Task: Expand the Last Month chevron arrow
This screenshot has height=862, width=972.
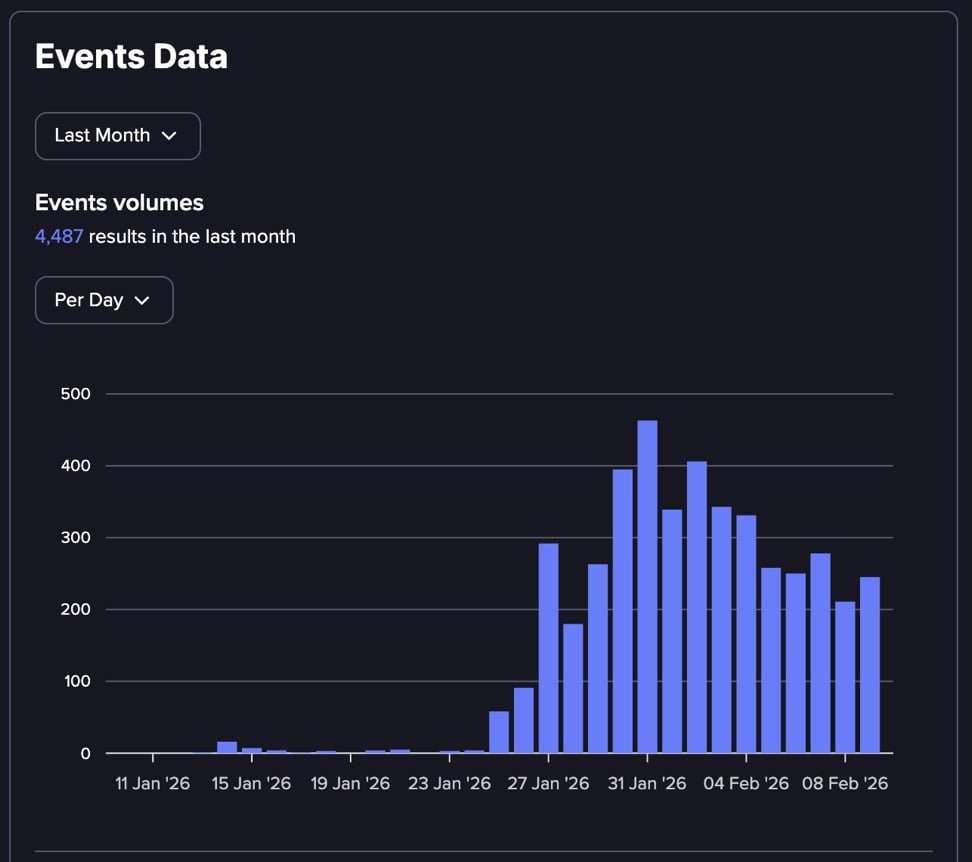Action: [x=170, y=136]
